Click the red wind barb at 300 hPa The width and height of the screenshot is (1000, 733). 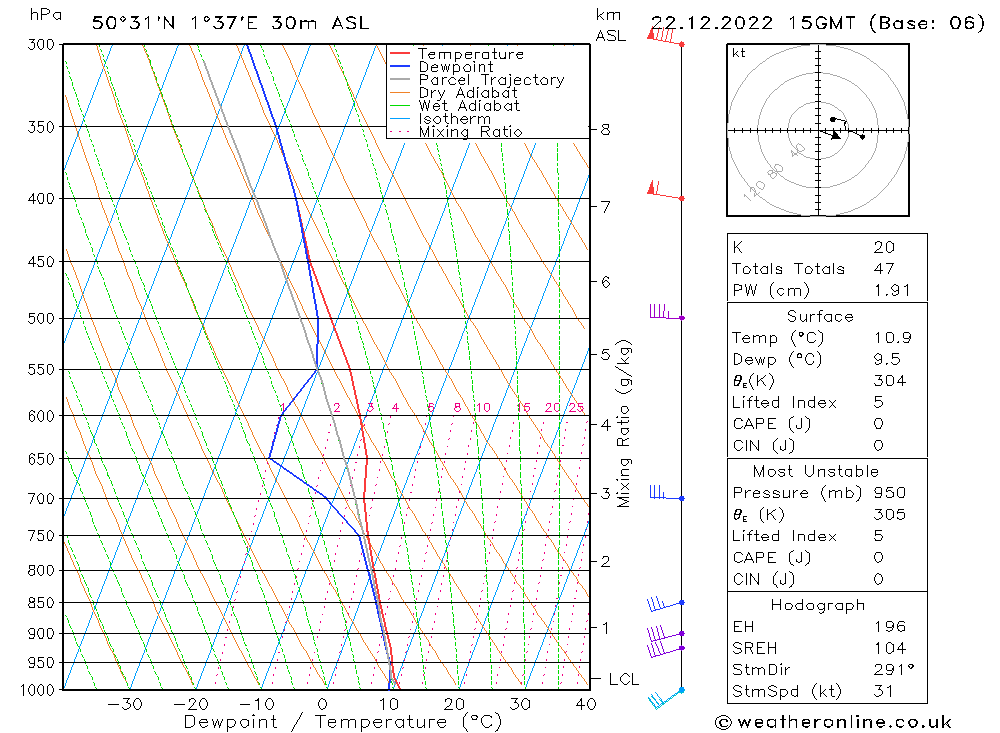click(x=665, y=36)
